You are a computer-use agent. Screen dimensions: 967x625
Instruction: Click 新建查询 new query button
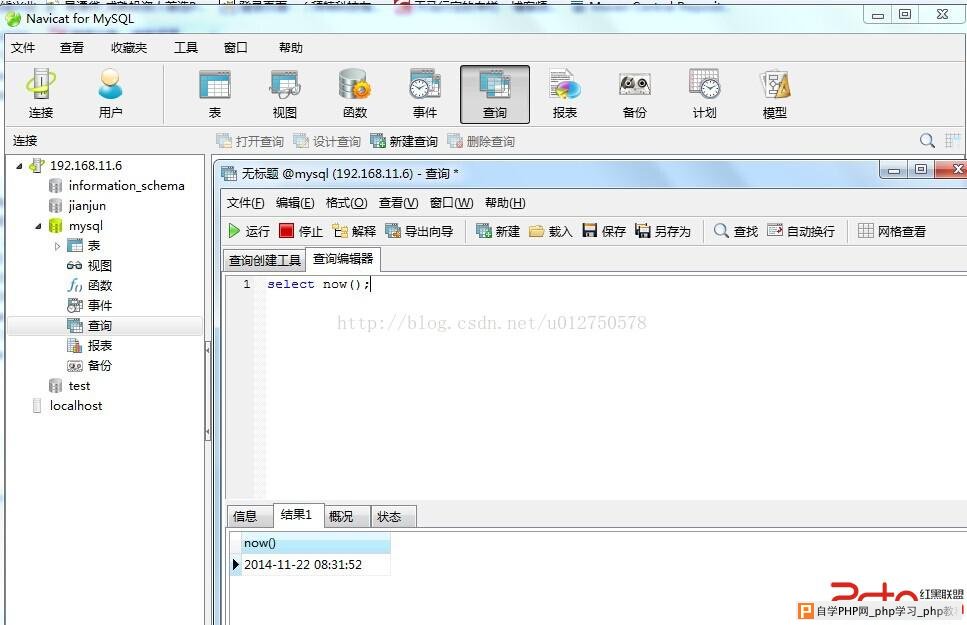404,141
